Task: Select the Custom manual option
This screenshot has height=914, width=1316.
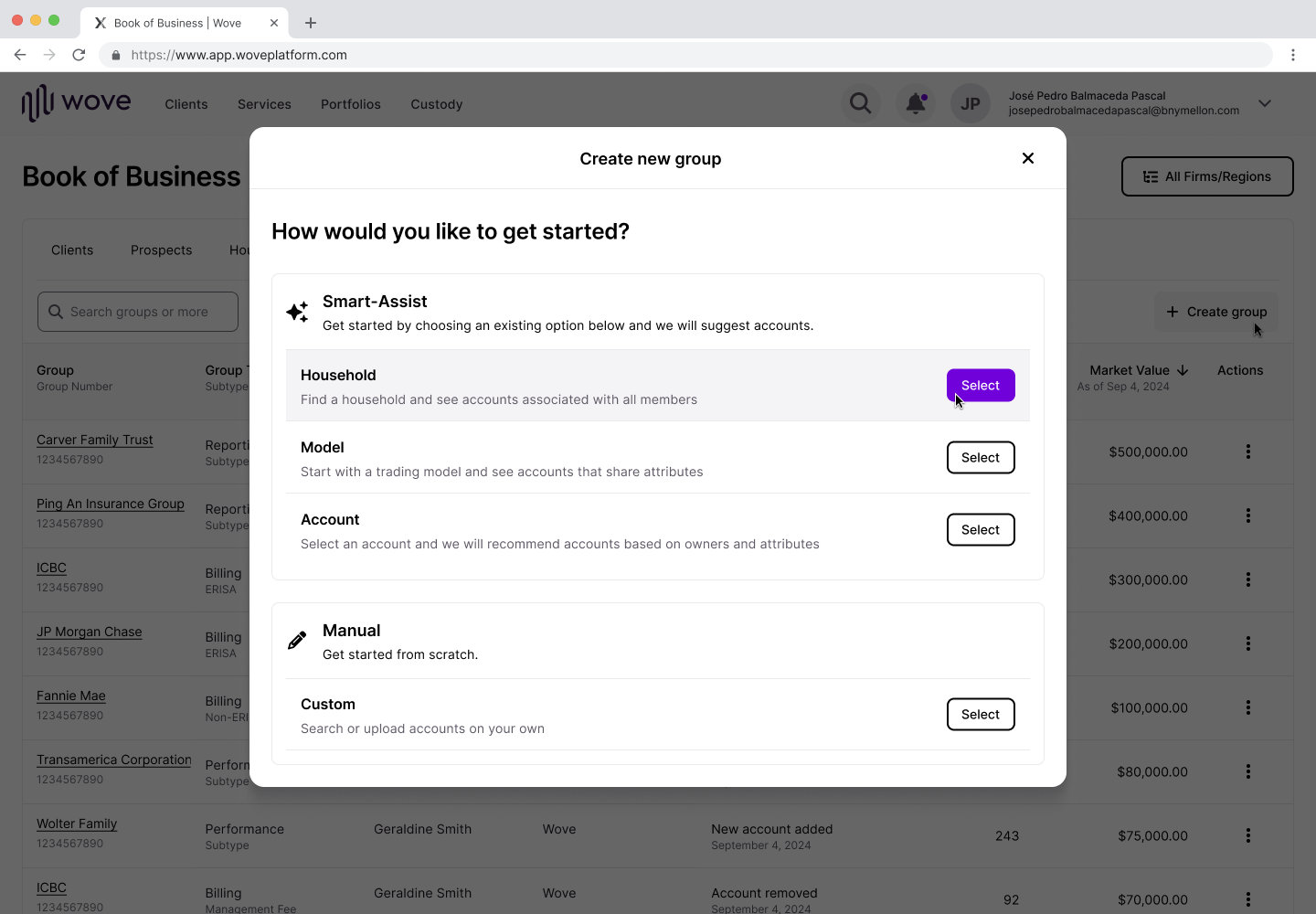Action: pos(981,714)
